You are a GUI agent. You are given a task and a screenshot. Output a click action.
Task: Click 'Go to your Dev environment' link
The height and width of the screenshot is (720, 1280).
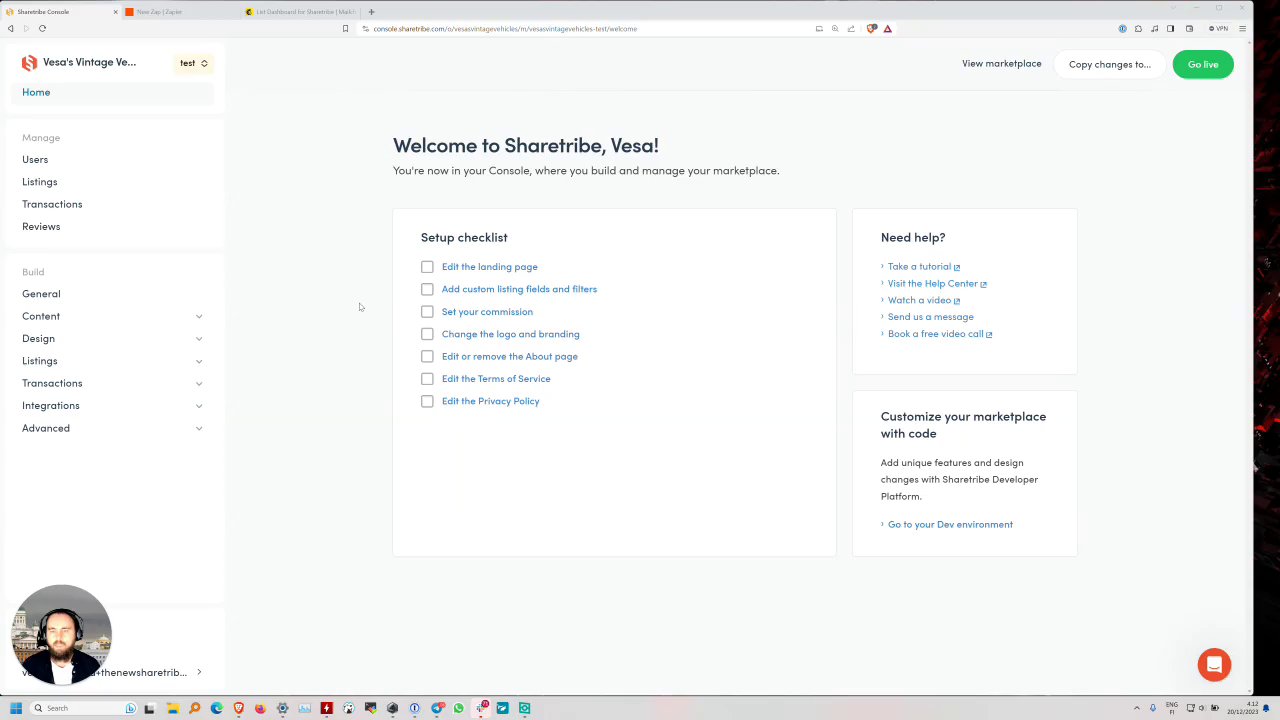(950, 524)
